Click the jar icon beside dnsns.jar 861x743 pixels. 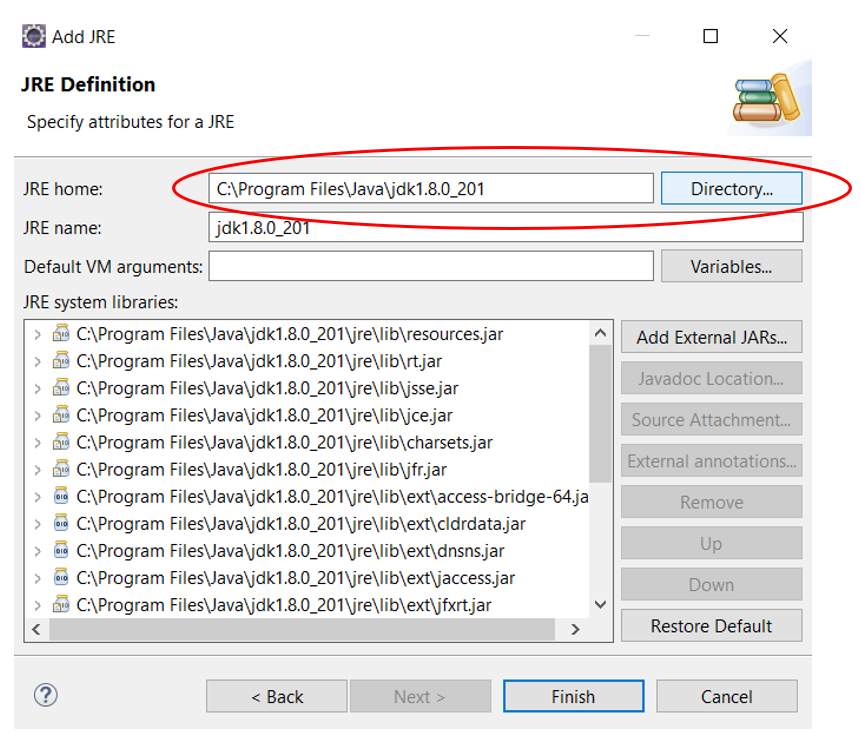(61, 550)
